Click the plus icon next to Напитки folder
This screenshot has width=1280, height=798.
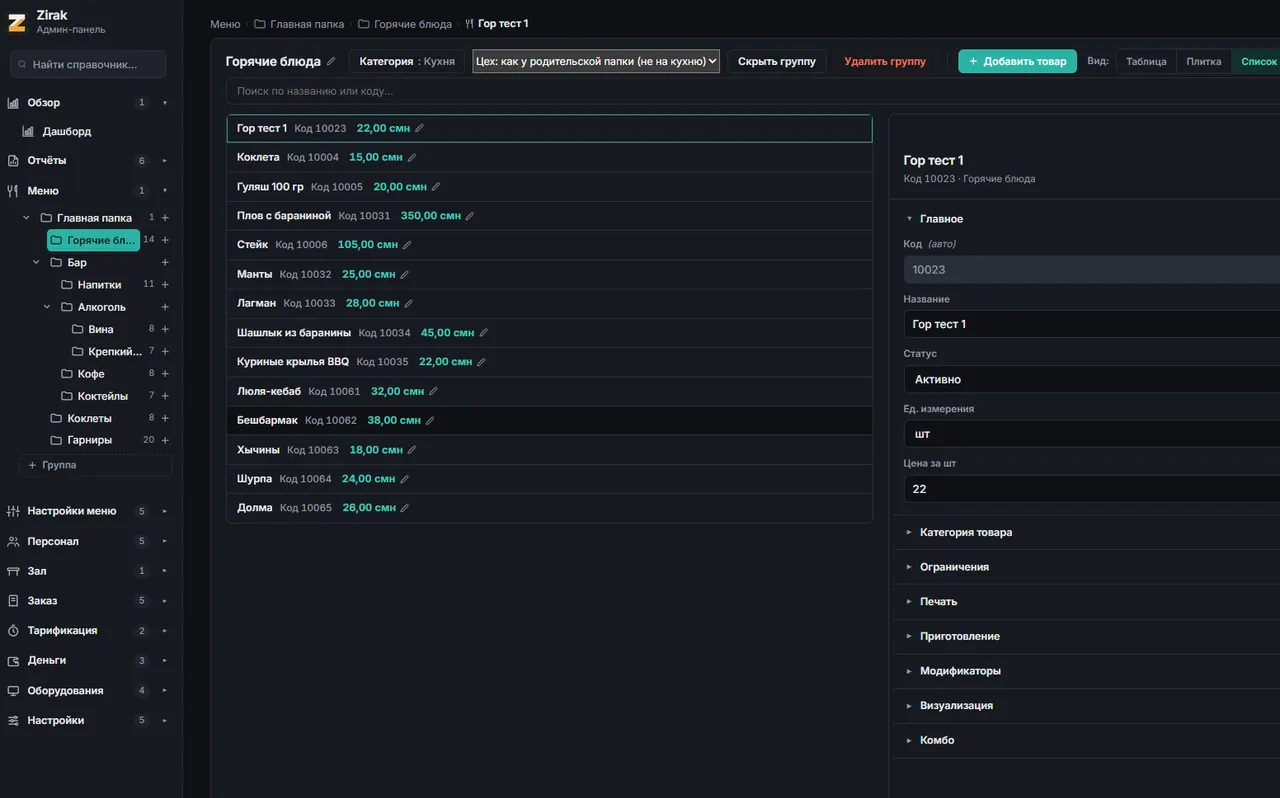tap(165, 285)
